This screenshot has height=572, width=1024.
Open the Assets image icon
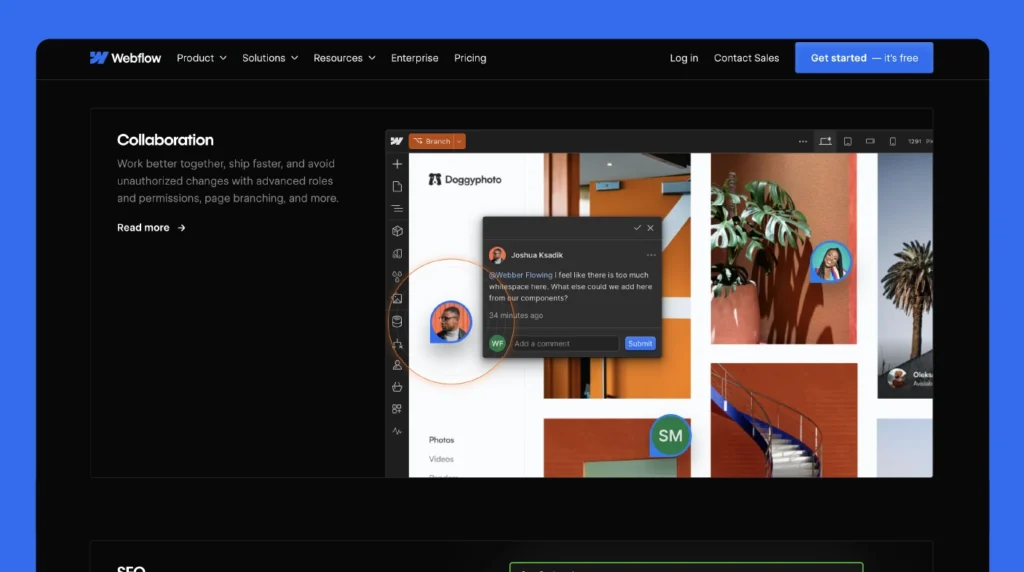click(397, 298)
